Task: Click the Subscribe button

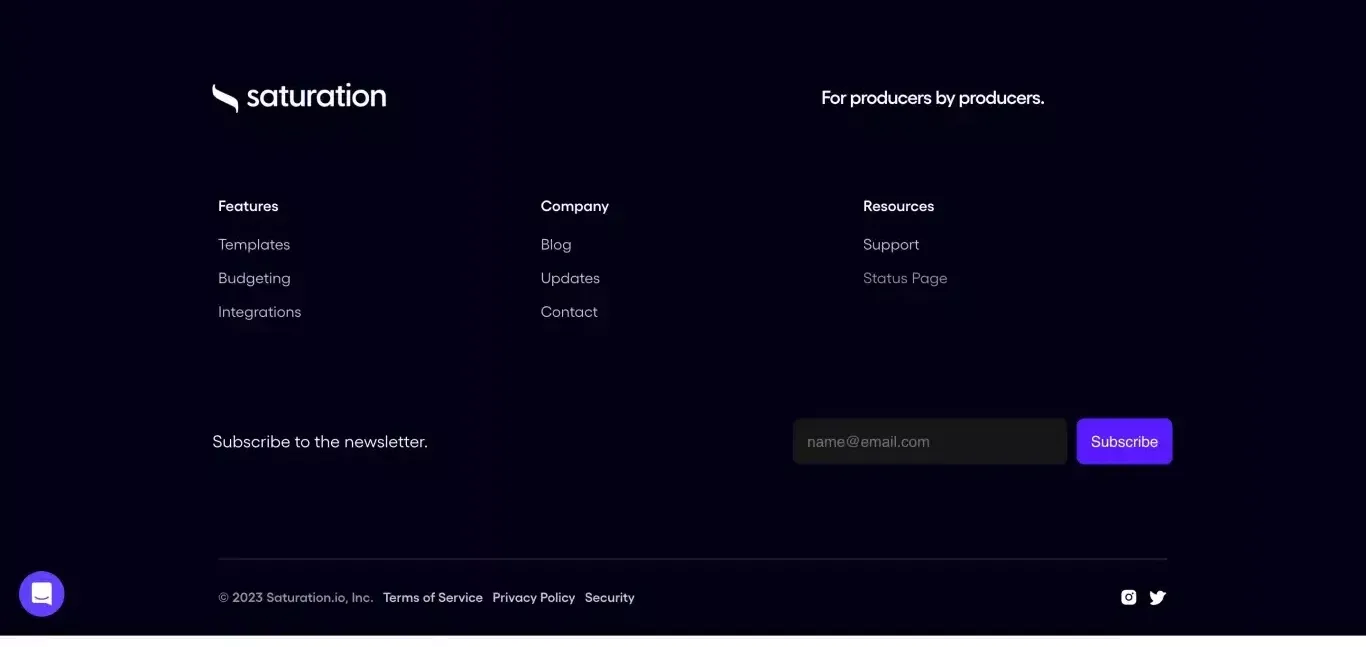Action: [1124, 441]
